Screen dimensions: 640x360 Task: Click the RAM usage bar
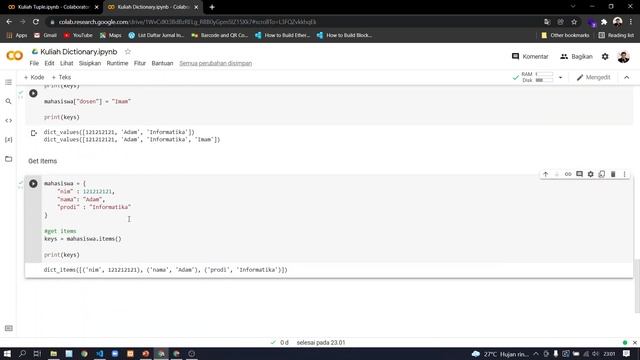pos(544,74)
